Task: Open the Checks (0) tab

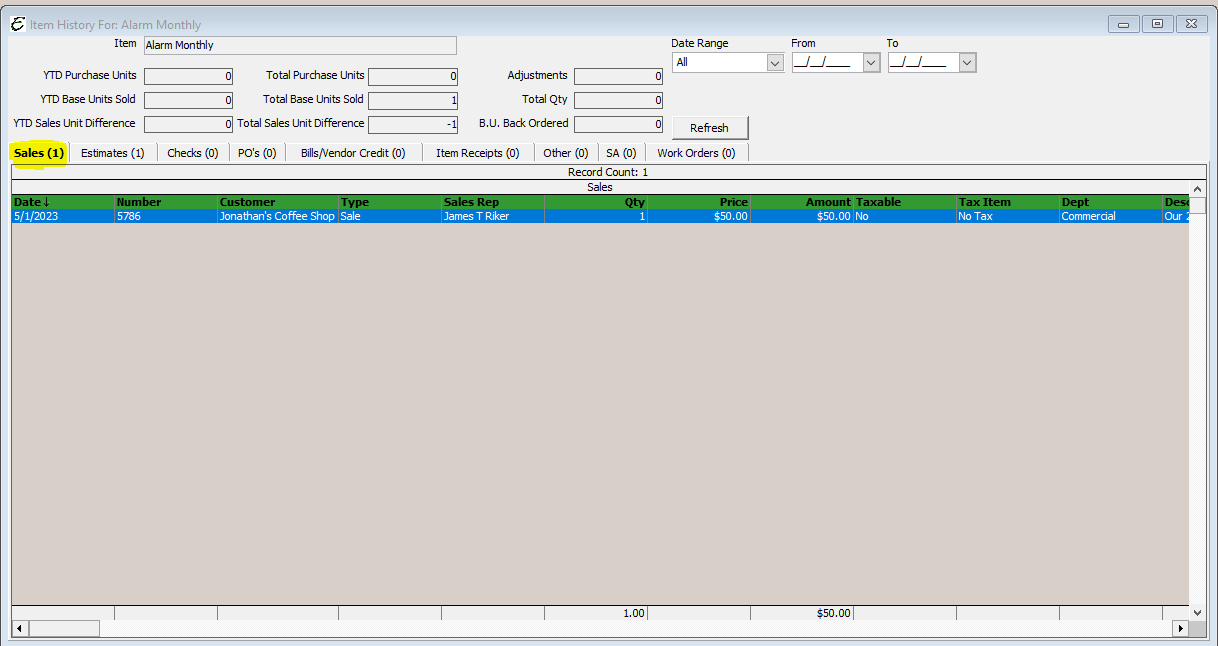Action: coord(192,153)
